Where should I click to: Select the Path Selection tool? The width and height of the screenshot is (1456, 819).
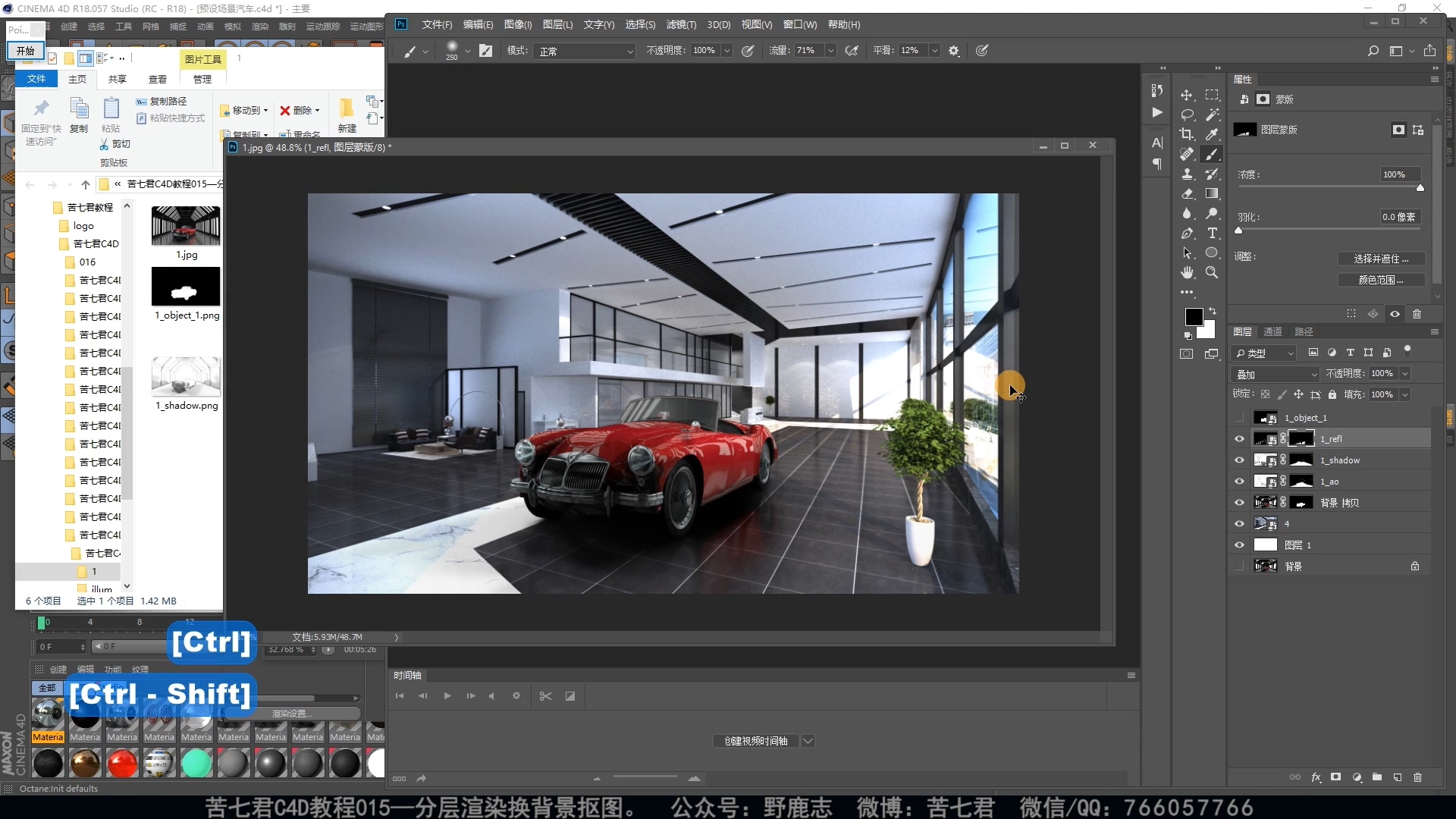click(x=1187, y=253)
